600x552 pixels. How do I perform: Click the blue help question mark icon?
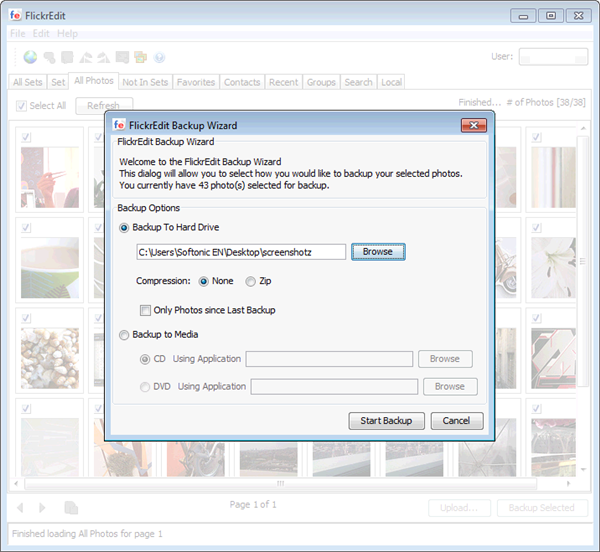tap(159, 58)
